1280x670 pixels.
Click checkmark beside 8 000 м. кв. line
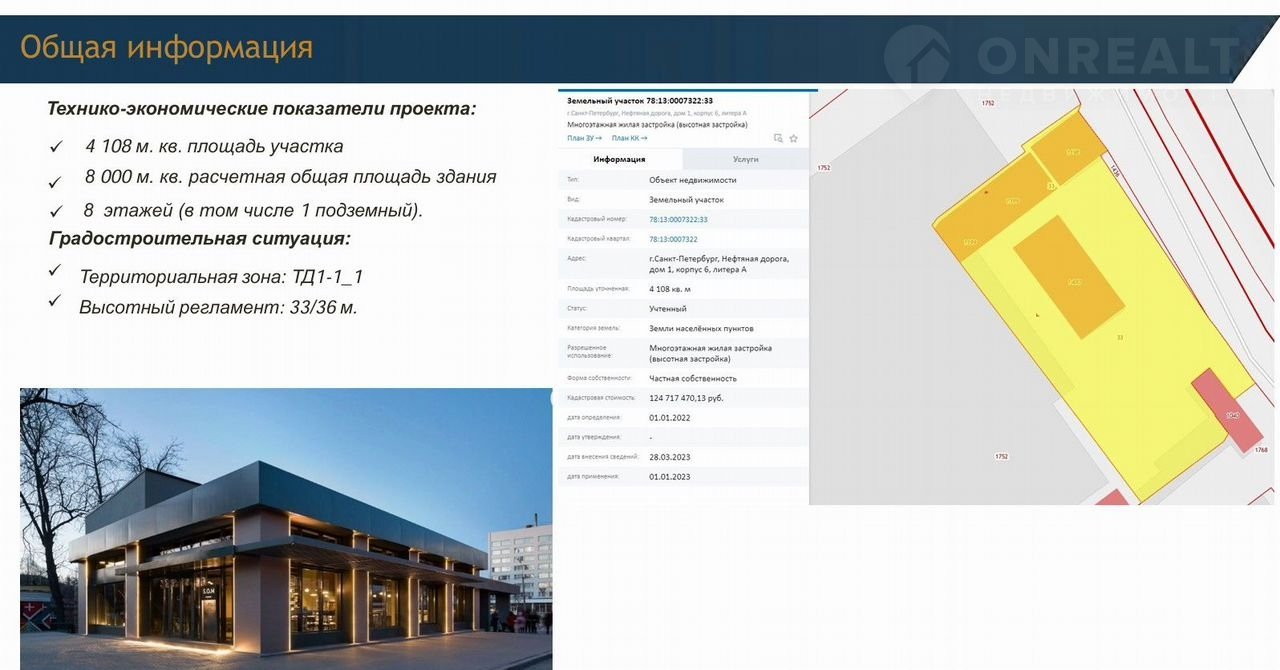(x=56, y=183)
